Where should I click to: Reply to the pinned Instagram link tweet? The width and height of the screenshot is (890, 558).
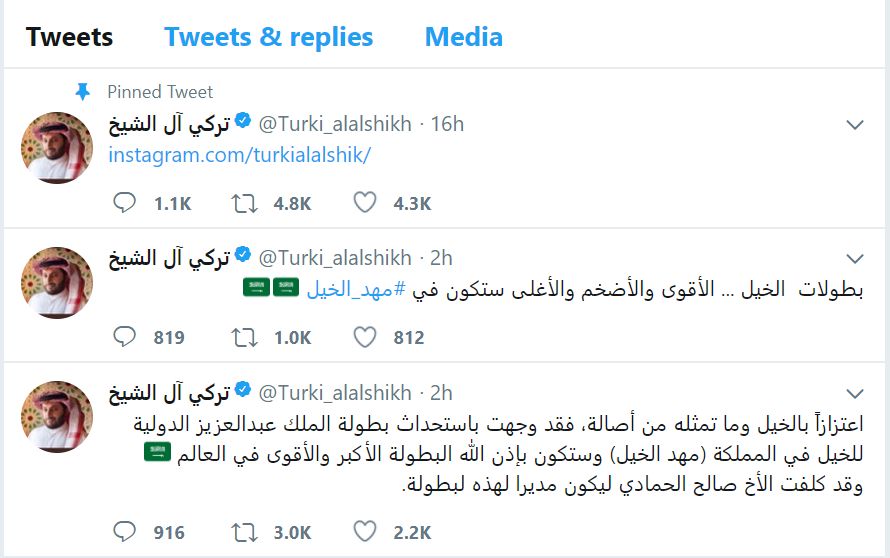pyautogui.click(x=125, y=204)
